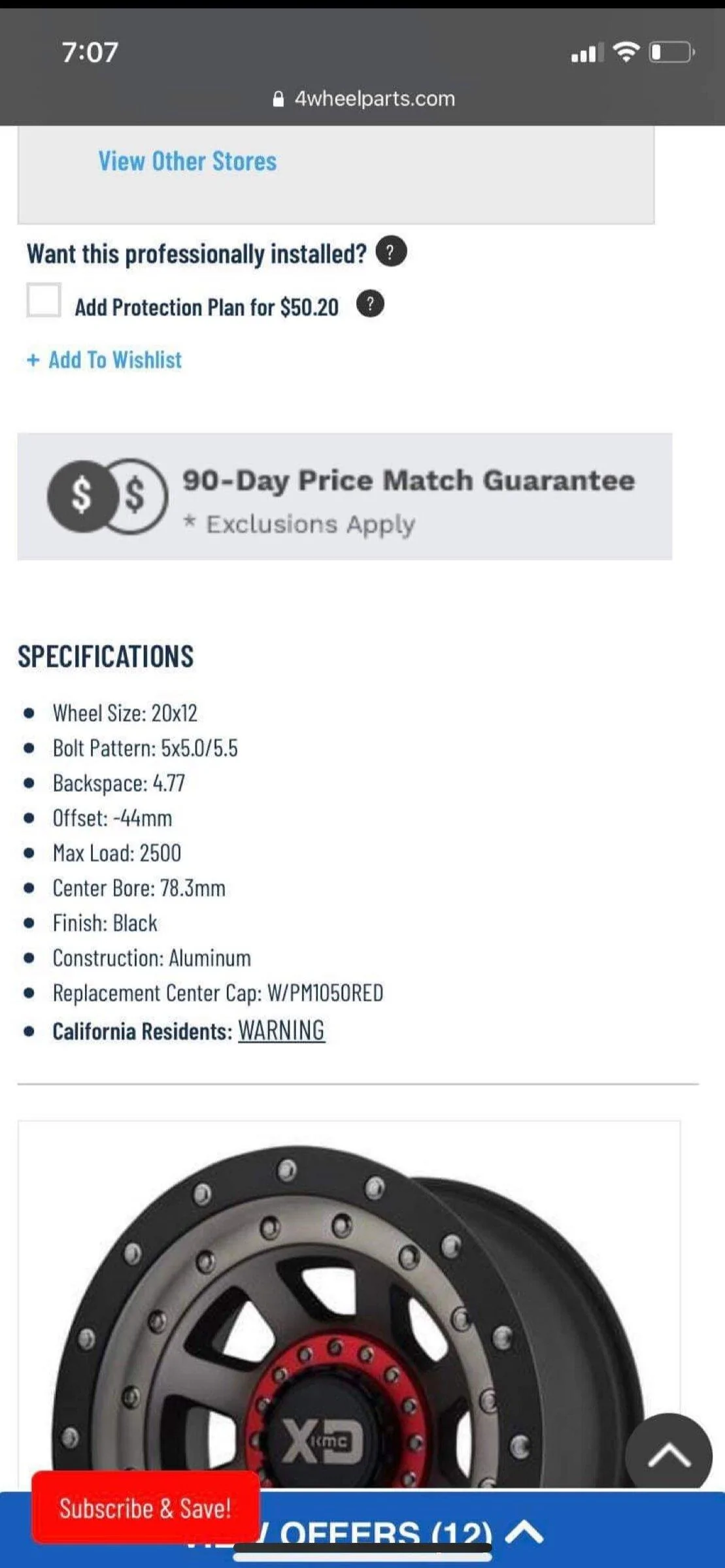Click the plus icon before Add To Wishlist
725x1568 pixels.
(x=33, y=360)
